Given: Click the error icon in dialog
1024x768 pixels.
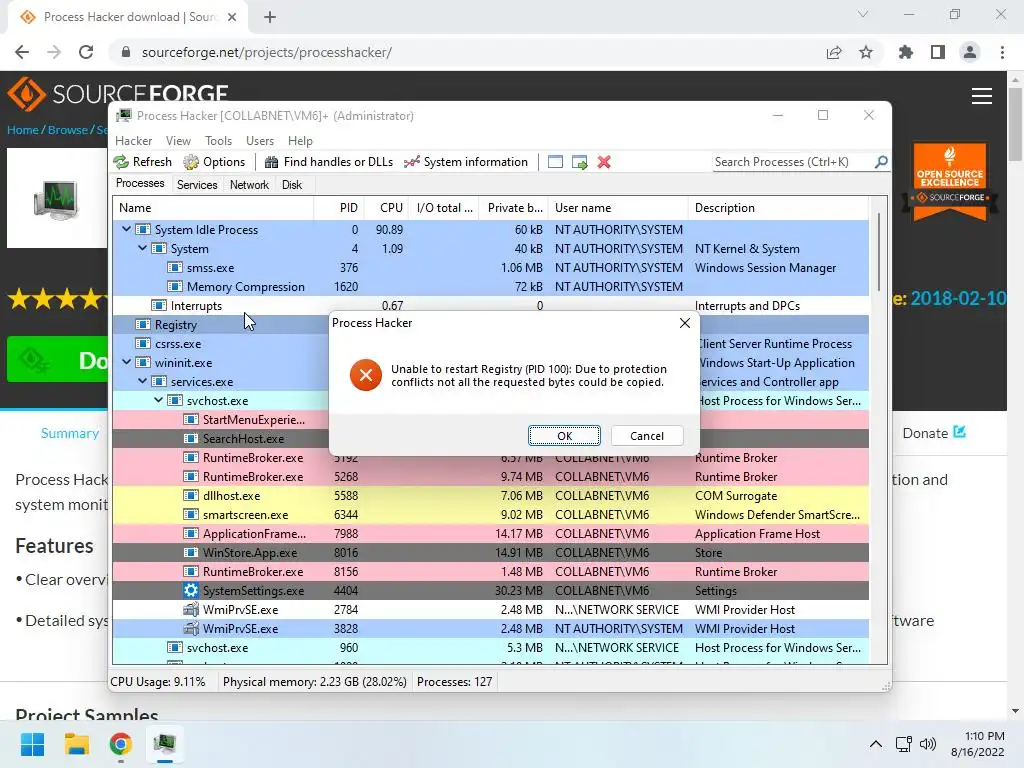Looking at the screenshot, I should point(366,375).
